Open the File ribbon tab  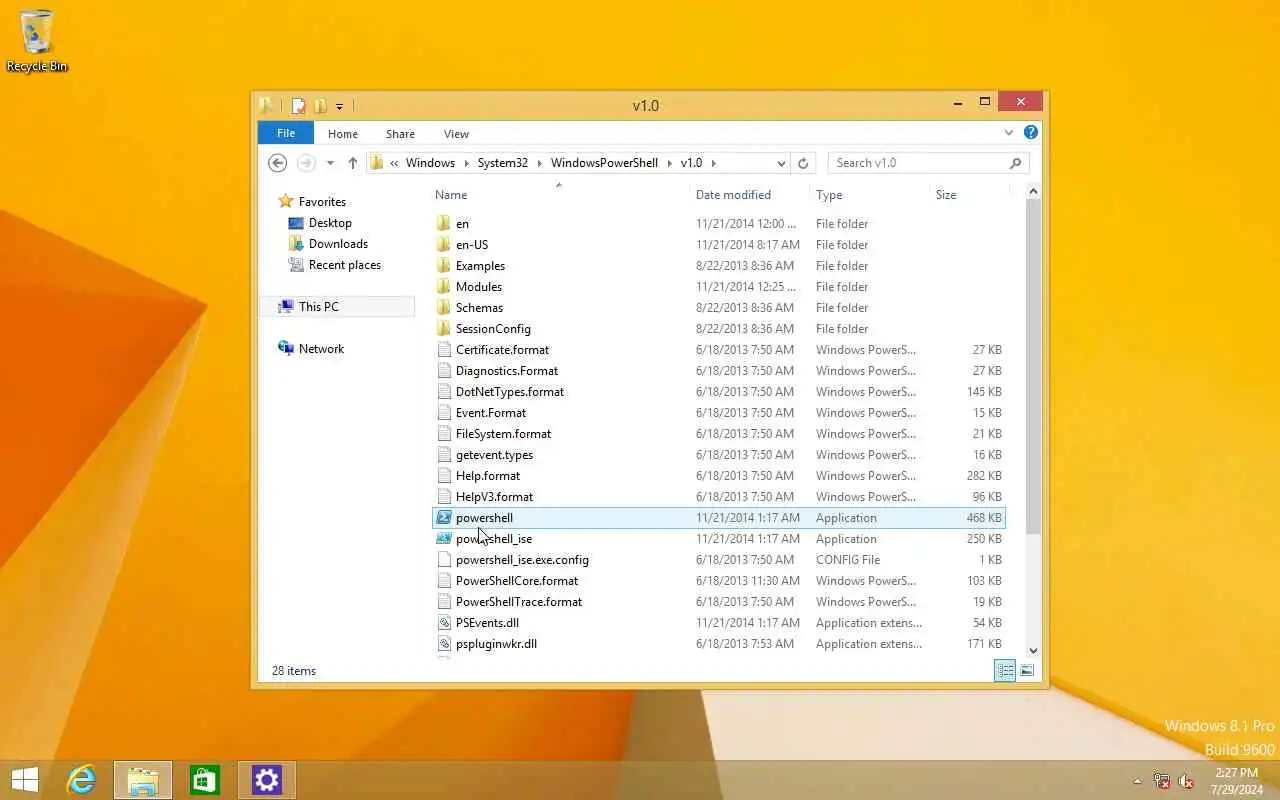tap(286, 133)
